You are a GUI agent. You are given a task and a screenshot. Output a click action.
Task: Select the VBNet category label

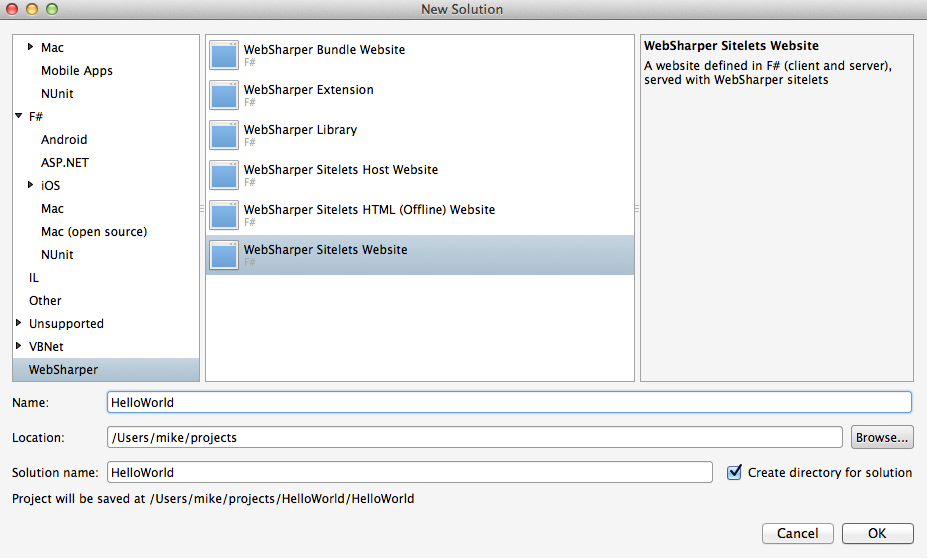[x=46, y=347]
